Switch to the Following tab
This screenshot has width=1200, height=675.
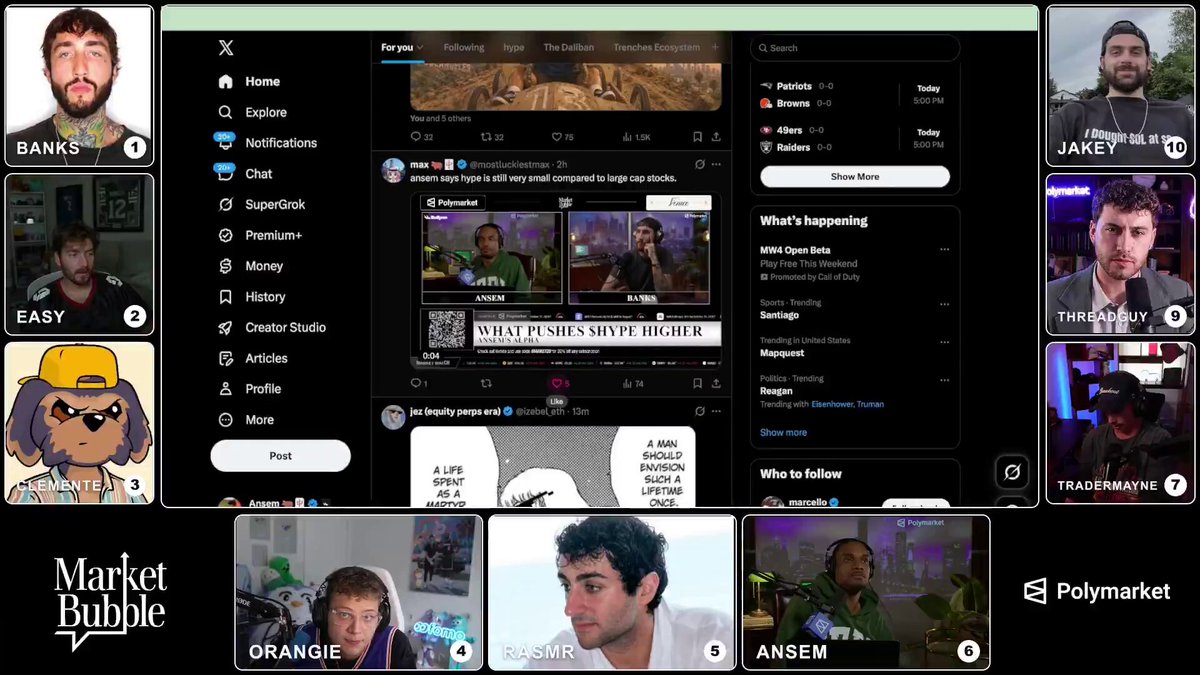click(464, 47)
